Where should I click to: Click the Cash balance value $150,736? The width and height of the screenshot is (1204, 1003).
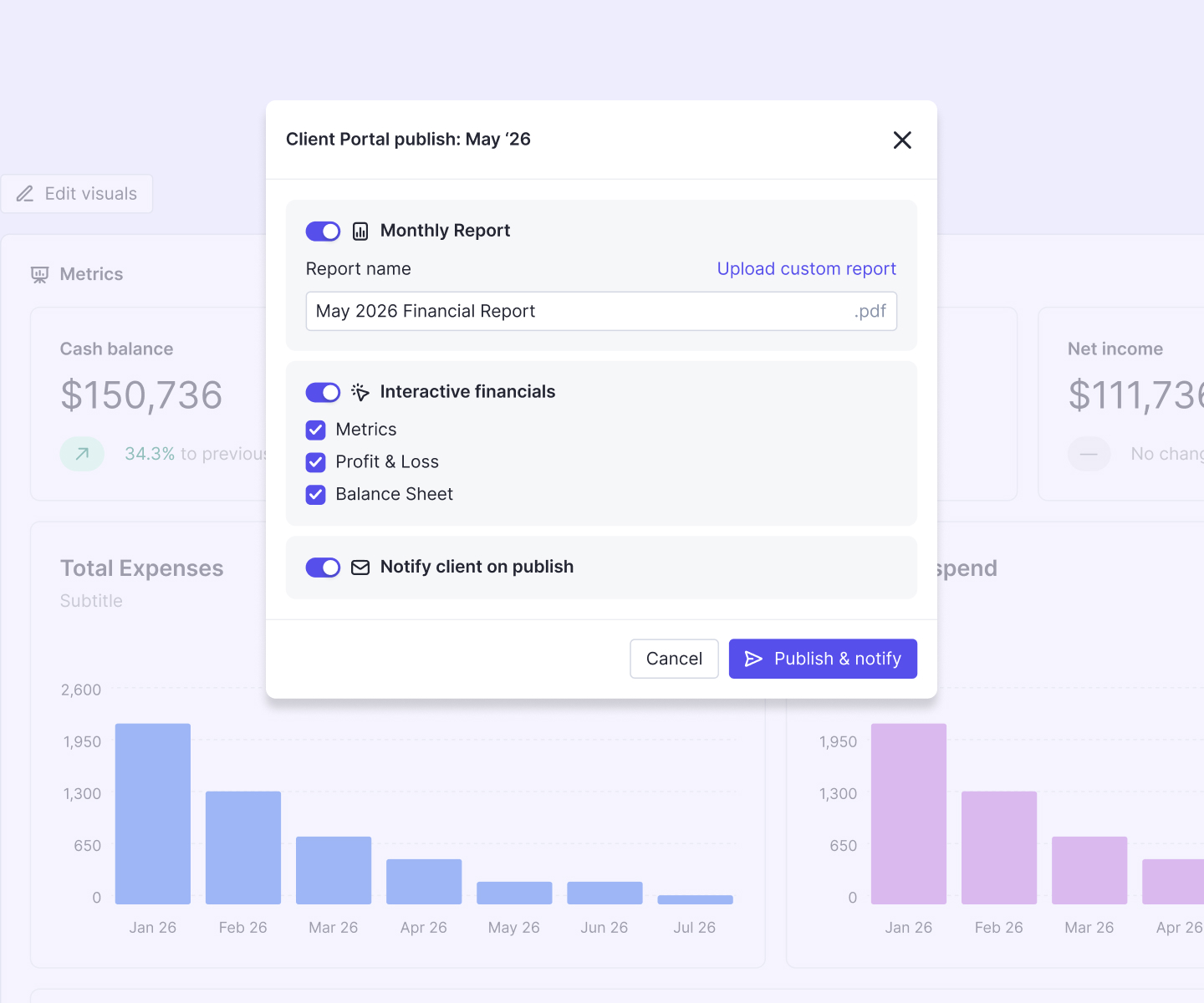click(141, 395)
